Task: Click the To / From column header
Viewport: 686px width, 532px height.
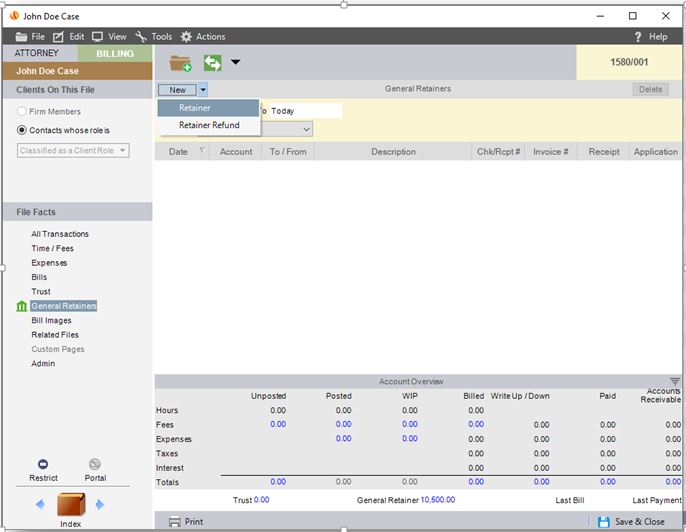Action: (288, 151)
